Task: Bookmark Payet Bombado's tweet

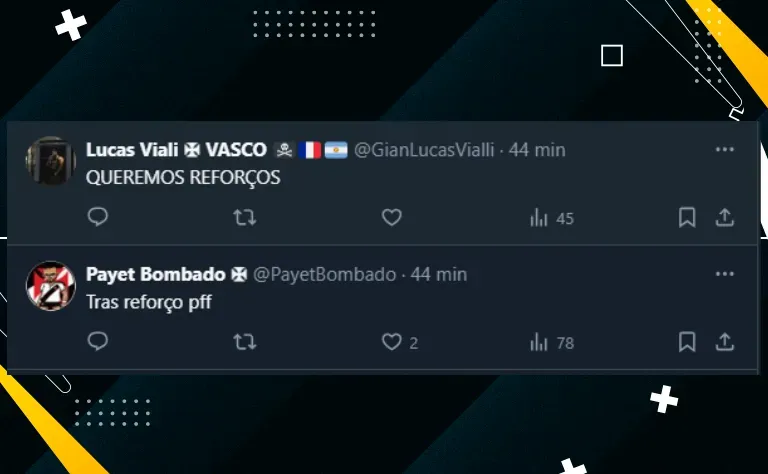Action: point(687,341)
